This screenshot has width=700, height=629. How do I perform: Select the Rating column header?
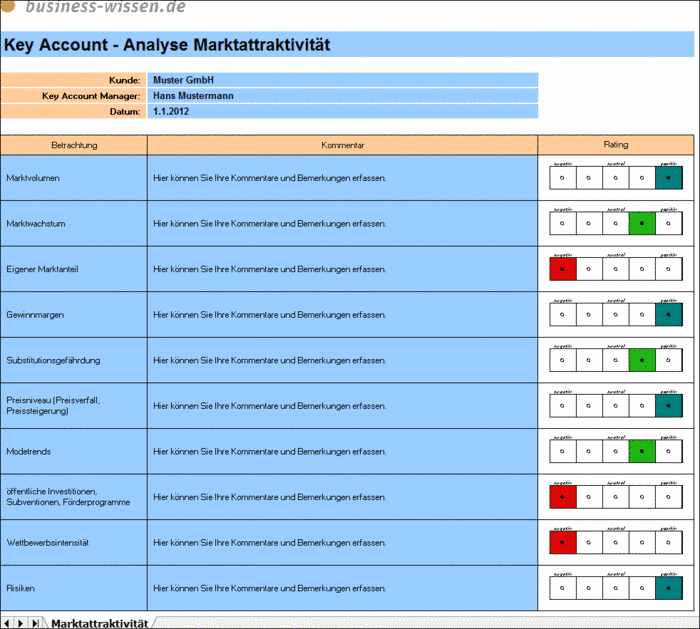(x=616, y=145)
